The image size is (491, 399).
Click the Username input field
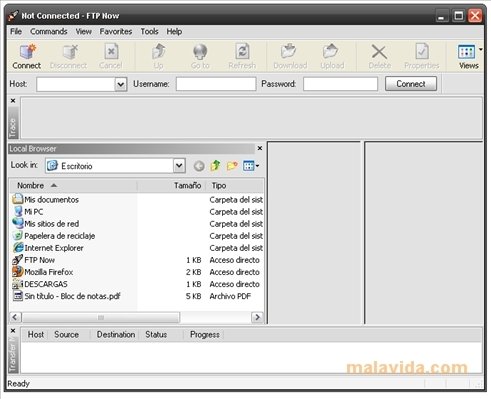[x=216, y=84]
